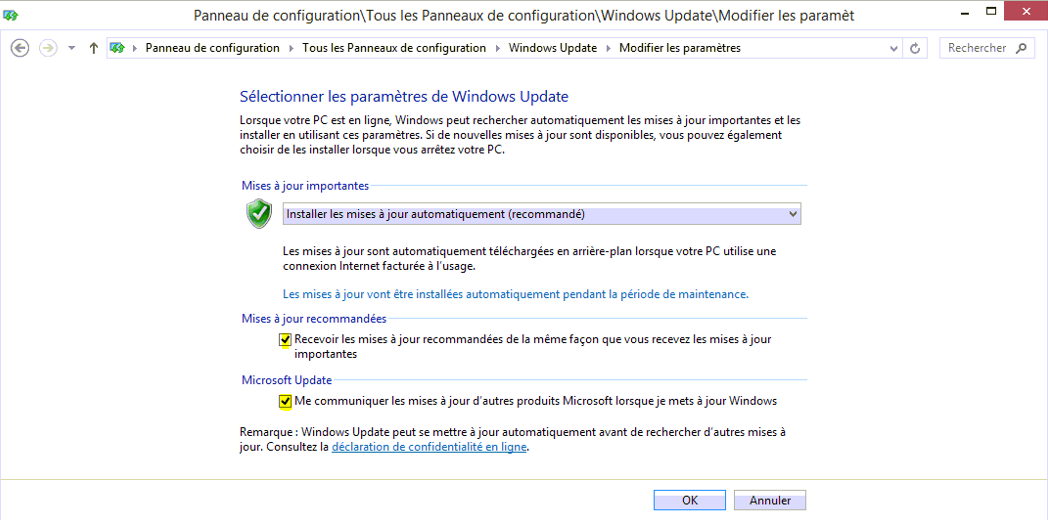The image size is (1048, 520).
Task: Click the Annuler button
Action: (770, 500)
